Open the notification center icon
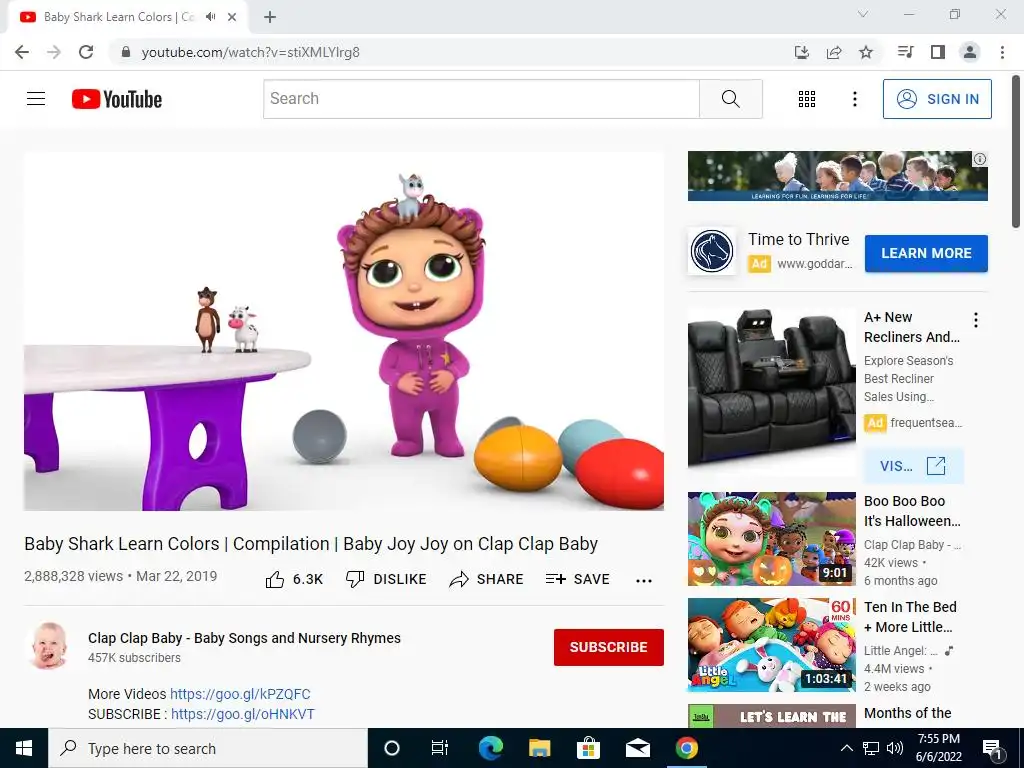 pyautogui.click(x=993, y=749)
